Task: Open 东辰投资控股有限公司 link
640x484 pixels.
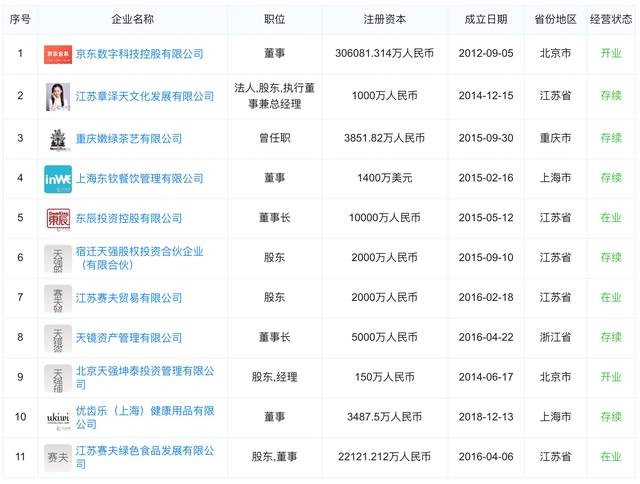Action: point(130,218)
